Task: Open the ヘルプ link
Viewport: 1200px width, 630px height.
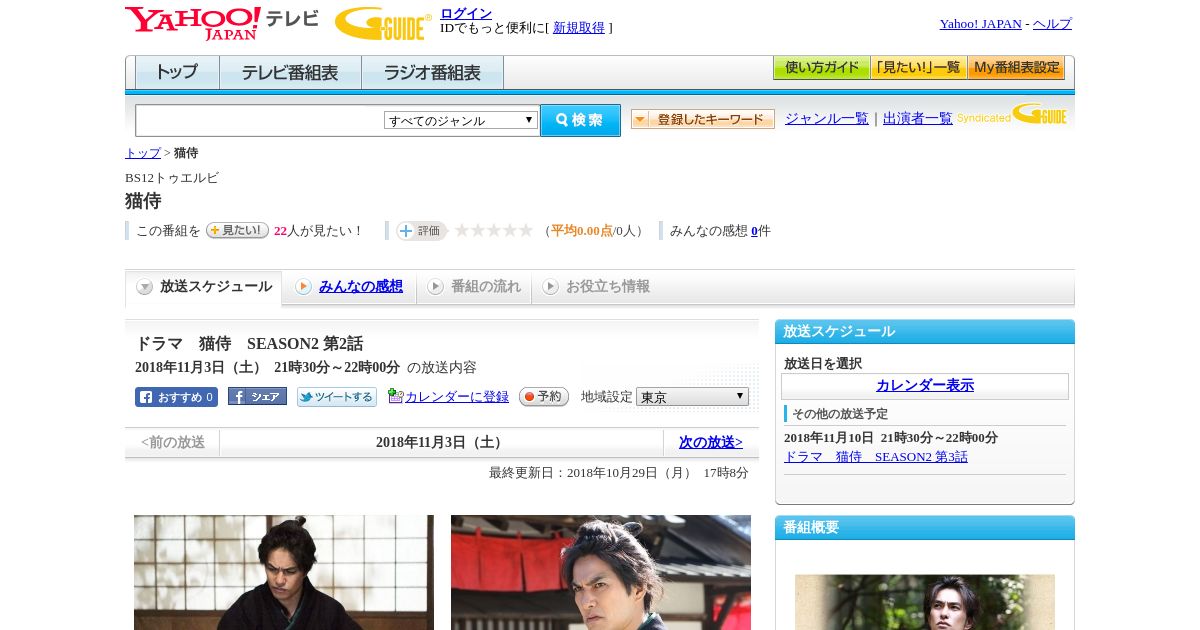Action: click(1052, 24)
